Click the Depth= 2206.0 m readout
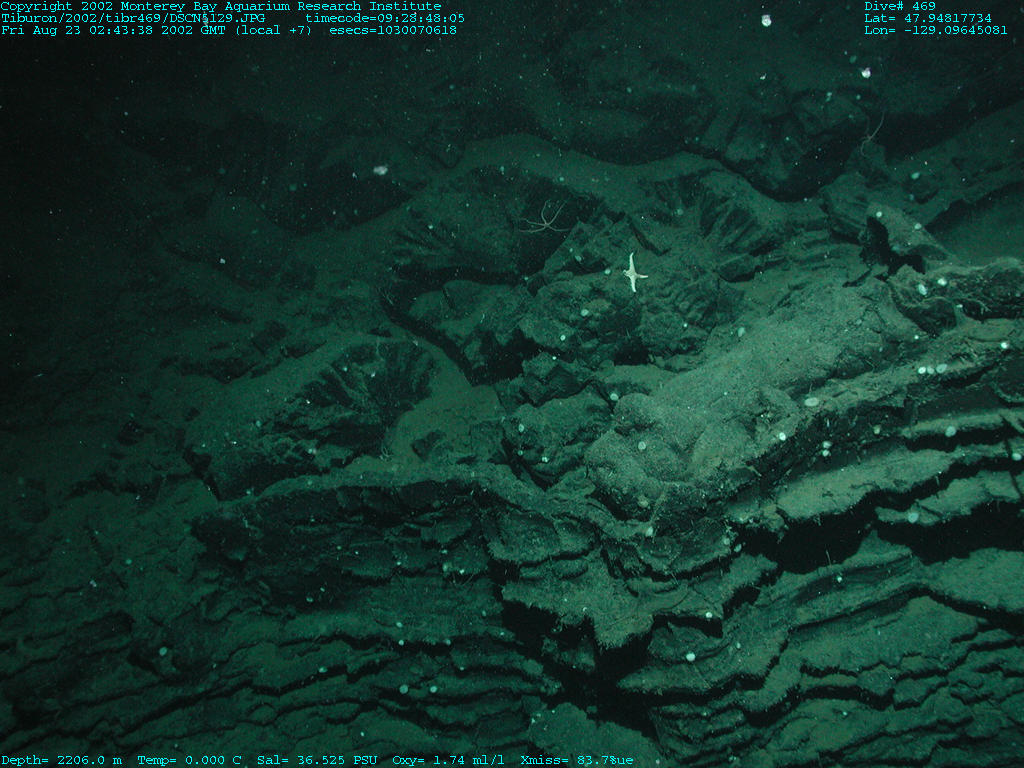1024x768 pixels. click(x=62, y=760)
